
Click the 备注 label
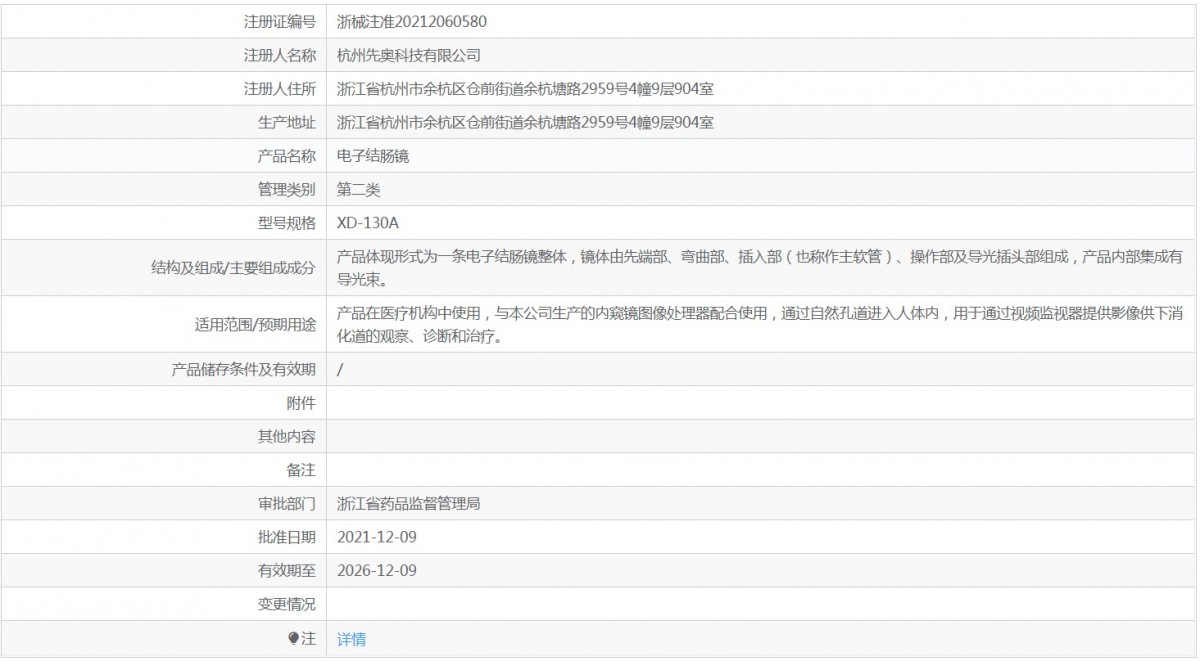click(x=301, y=469)
